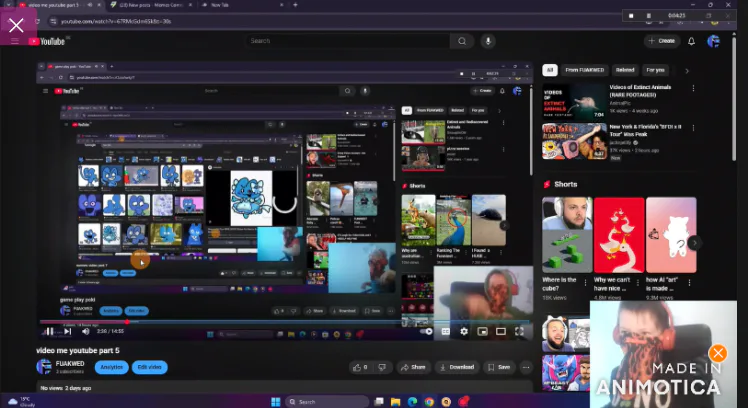Image resolution: width=748 pixels, height=408 pixels.
Task: Open the account avatar menu at top right
Action: click(x=713, y=41)
